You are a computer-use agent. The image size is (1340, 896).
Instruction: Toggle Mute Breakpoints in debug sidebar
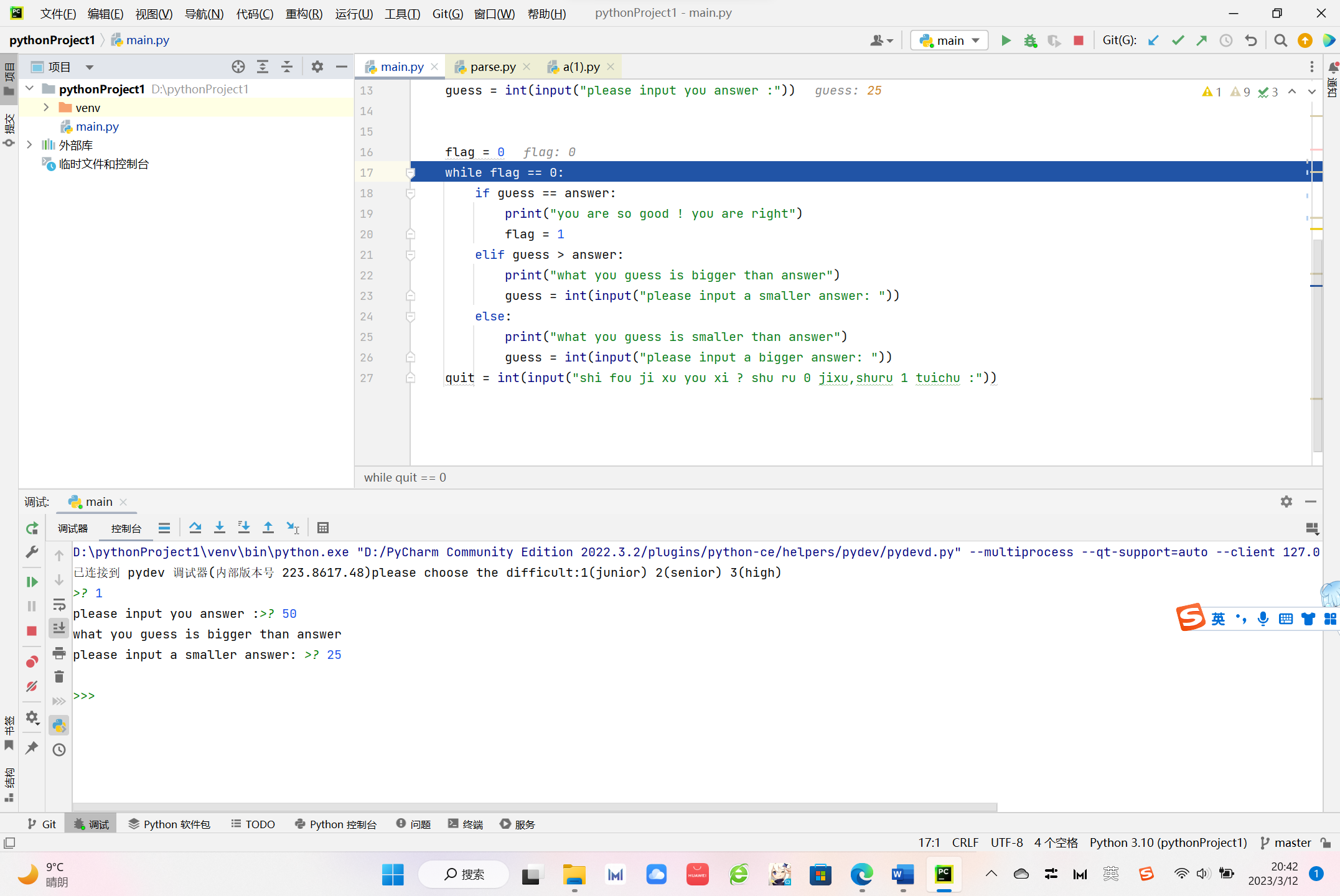(x=32, y=686)
